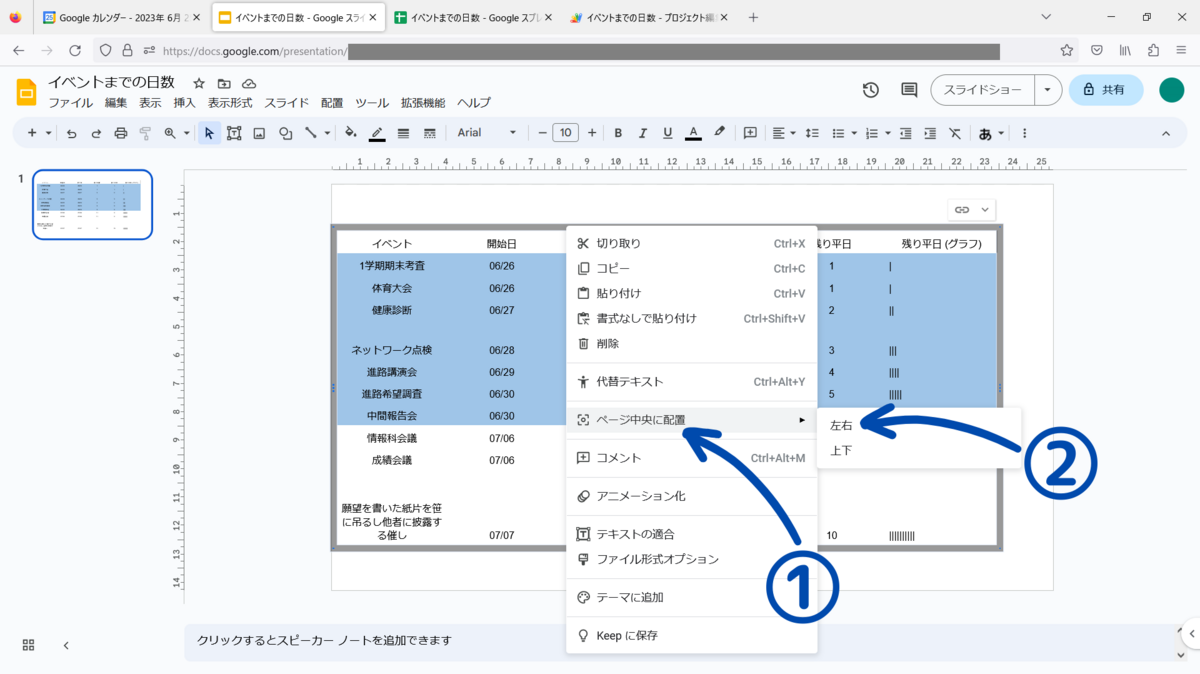Image resolution: width=1200 pixels, height=674 pixels.
Task: Open the text alignment dropdown
Action: click(784, 133)
